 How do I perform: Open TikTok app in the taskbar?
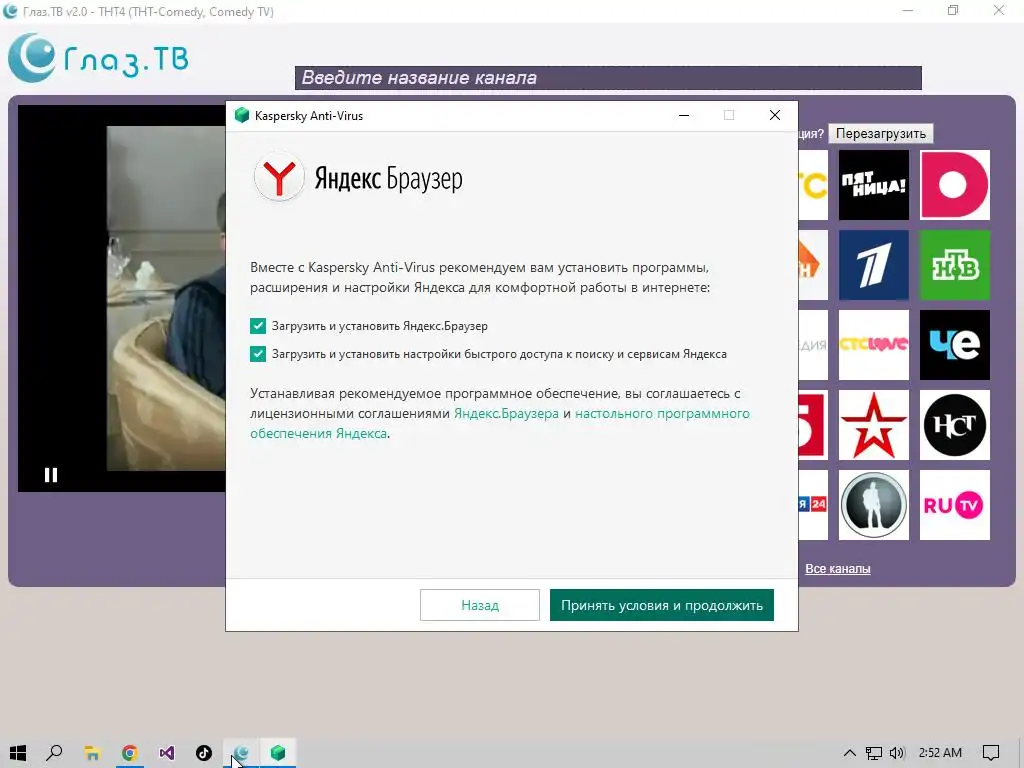coord(204,753)
